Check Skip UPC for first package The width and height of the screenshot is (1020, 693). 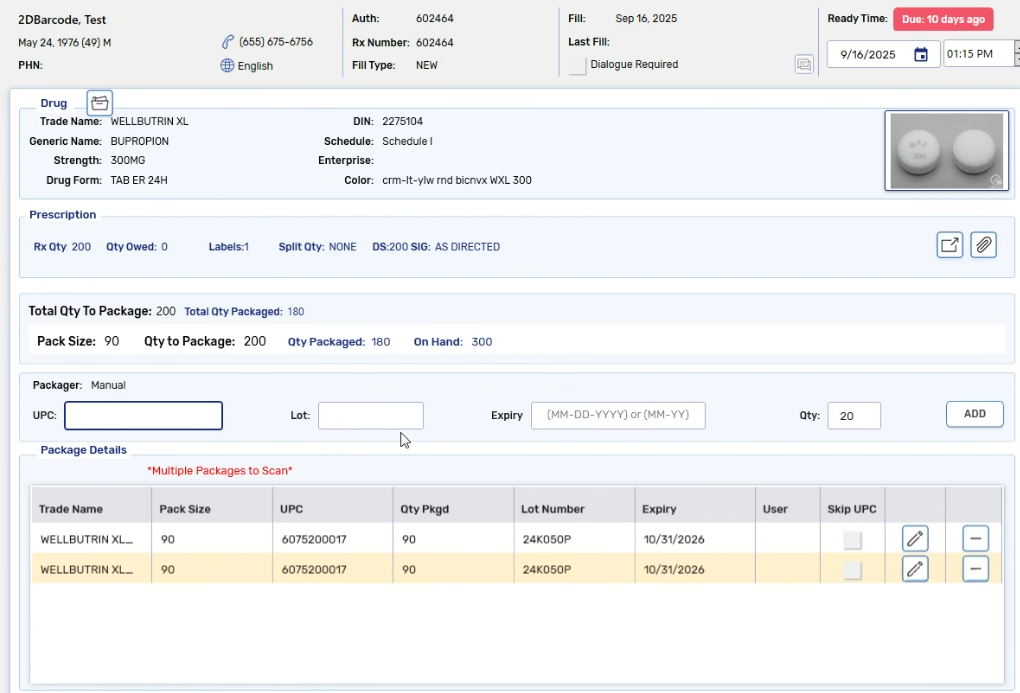[x=852, y=540]
